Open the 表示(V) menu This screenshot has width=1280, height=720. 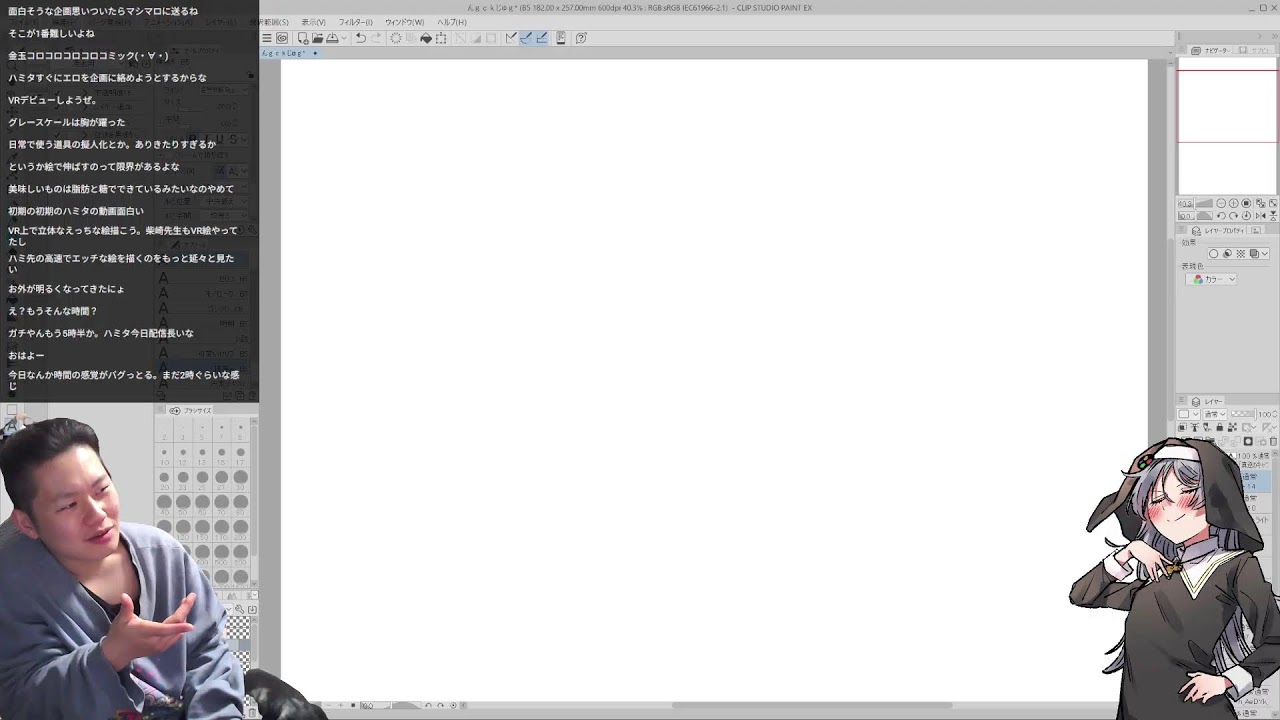[x=313, y=22]
